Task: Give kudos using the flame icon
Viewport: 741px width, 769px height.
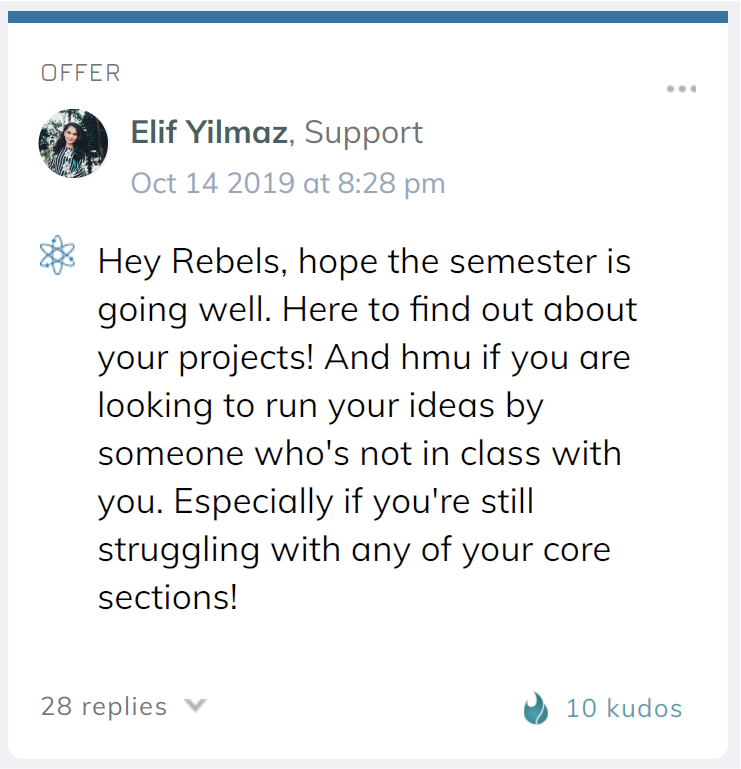Action: (536, 708)
